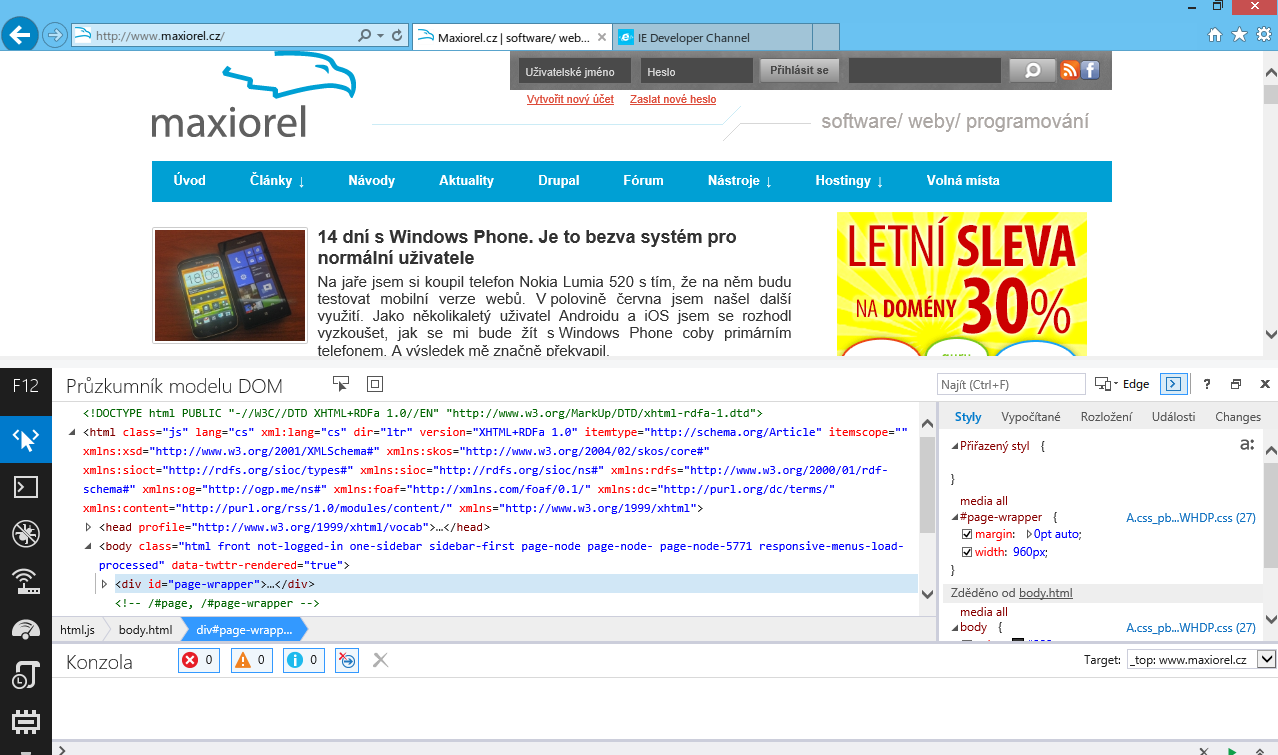Activate the Select element picker icon

[x=341, y=384]
